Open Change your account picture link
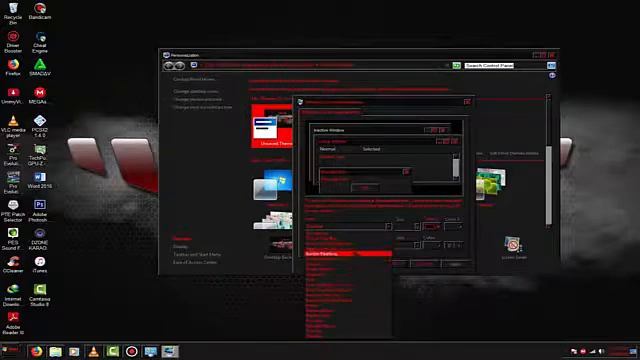 click(x=203, y=107)
